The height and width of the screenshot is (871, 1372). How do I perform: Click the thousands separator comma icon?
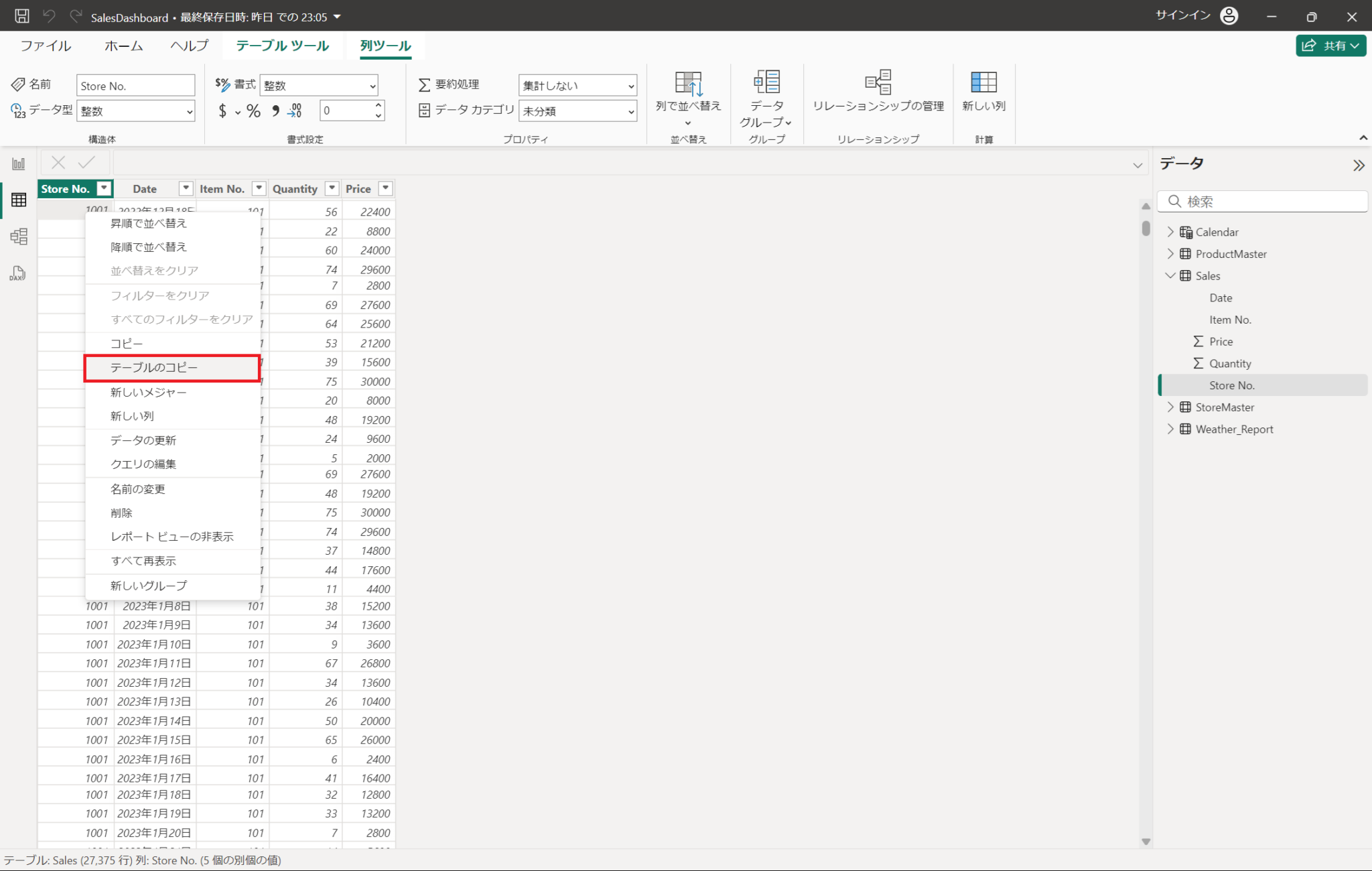tap(275, 111)
